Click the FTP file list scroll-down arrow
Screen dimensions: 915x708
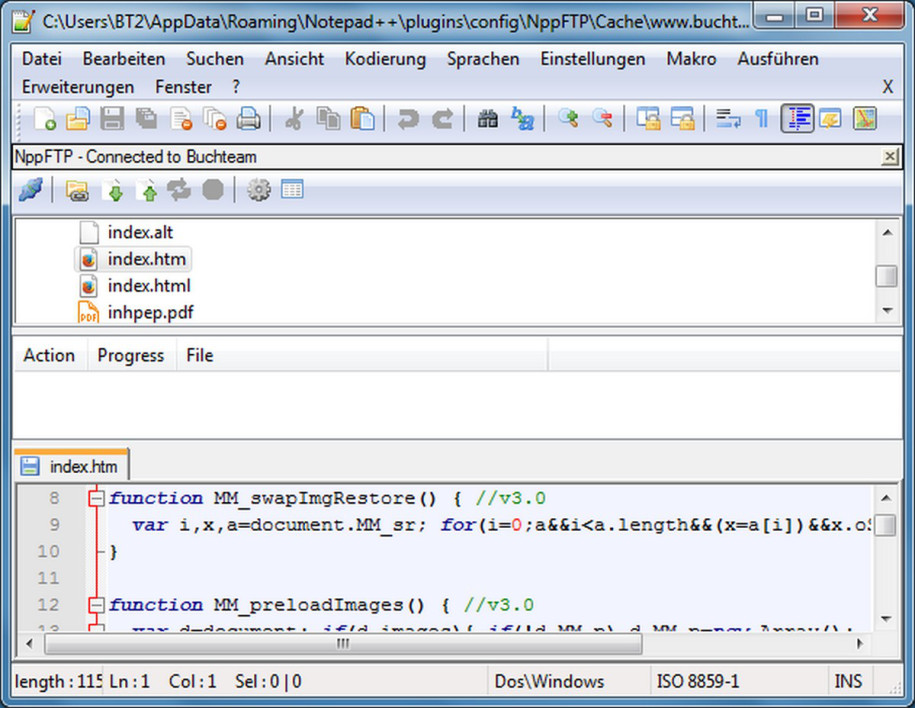coord(887,311)
